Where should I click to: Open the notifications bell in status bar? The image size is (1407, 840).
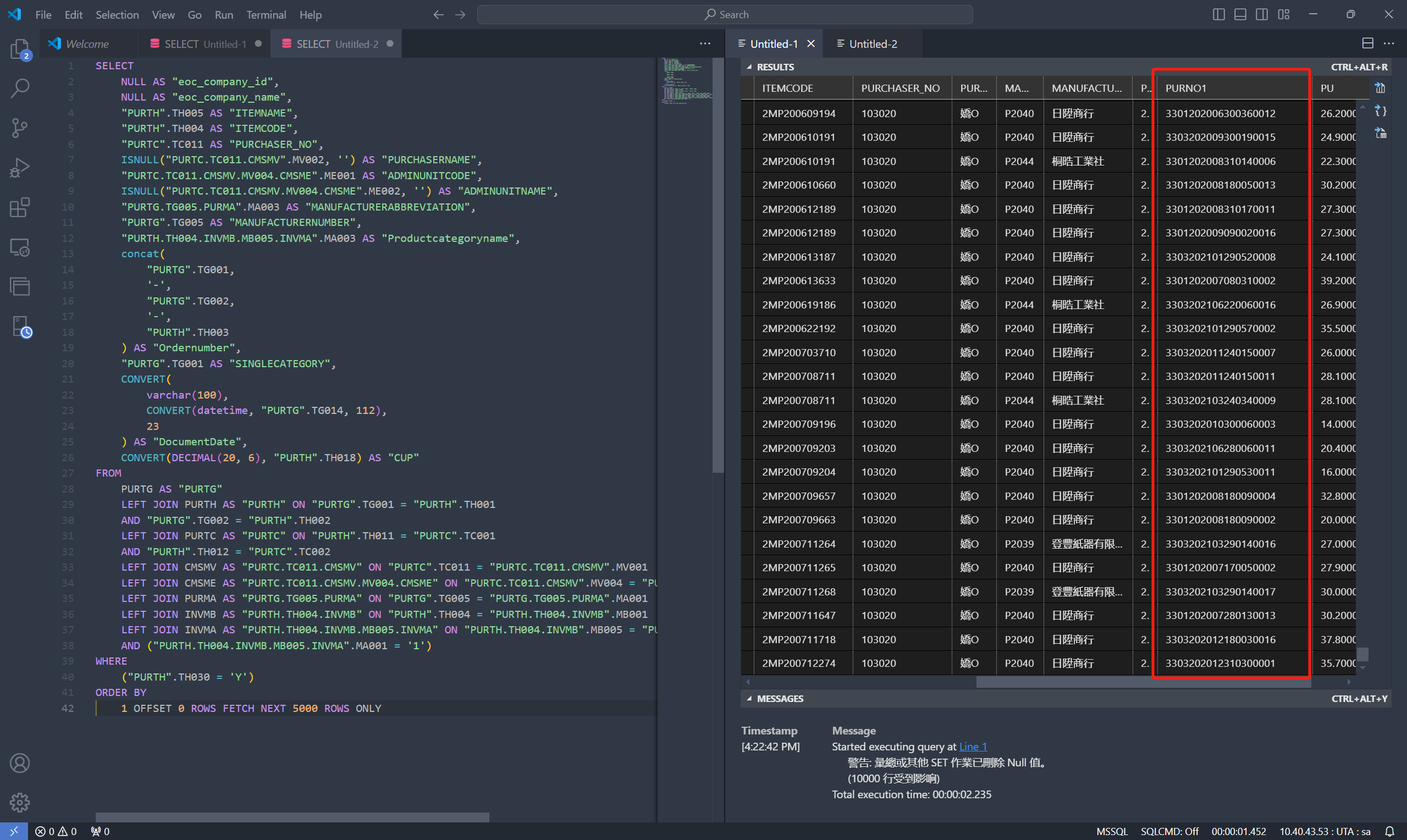pos(1389,832)
